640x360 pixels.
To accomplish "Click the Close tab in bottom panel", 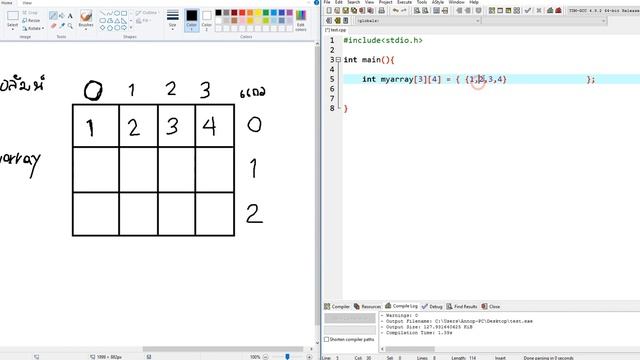I will pyautogui.click(x=491, y=306).
